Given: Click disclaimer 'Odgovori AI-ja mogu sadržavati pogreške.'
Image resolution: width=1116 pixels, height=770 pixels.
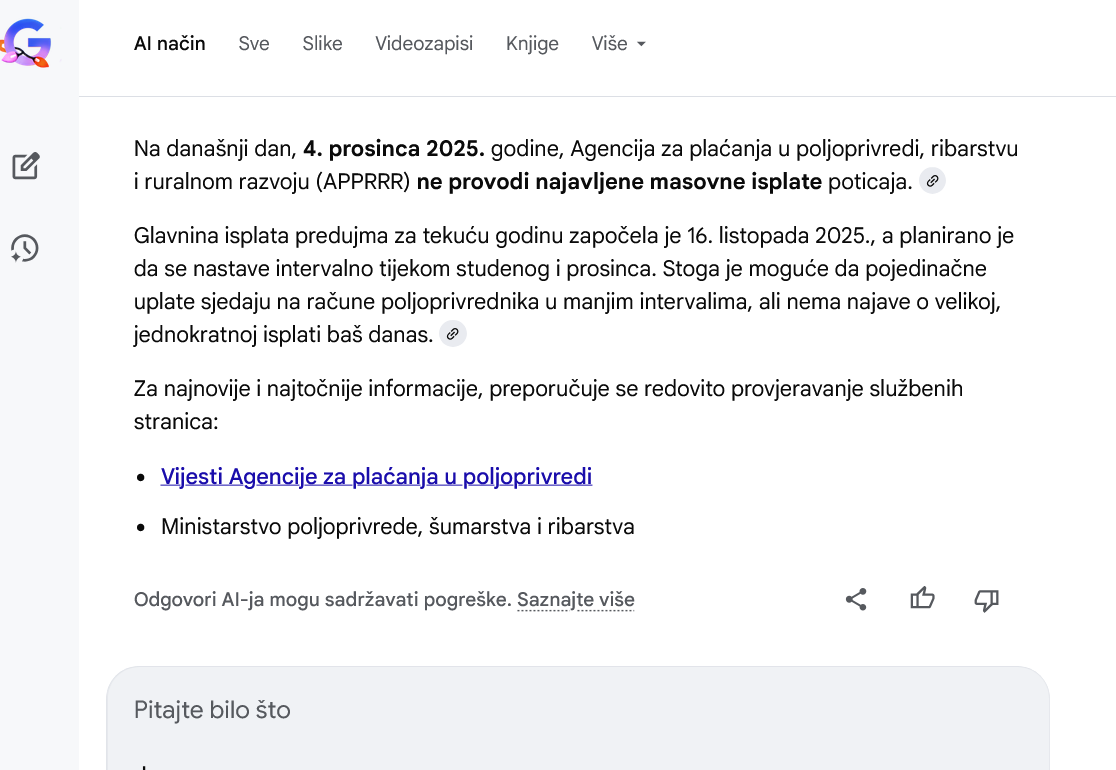Looking at the screenshot, I should point(322,599).
